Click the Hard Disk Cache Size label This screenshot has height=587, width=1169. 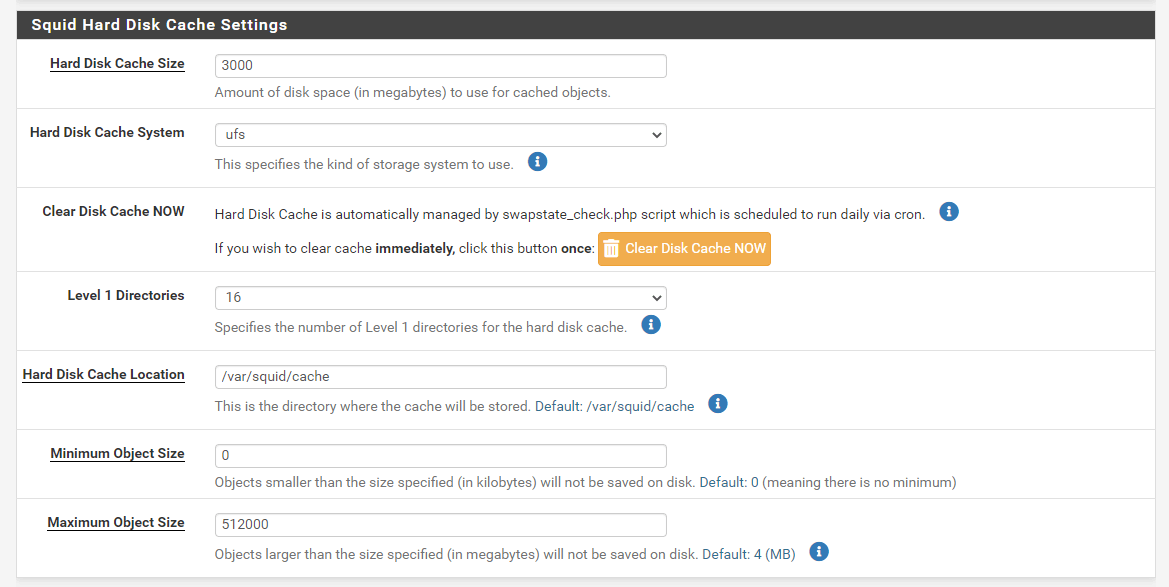pyautogui.click(x=117, y=63)
